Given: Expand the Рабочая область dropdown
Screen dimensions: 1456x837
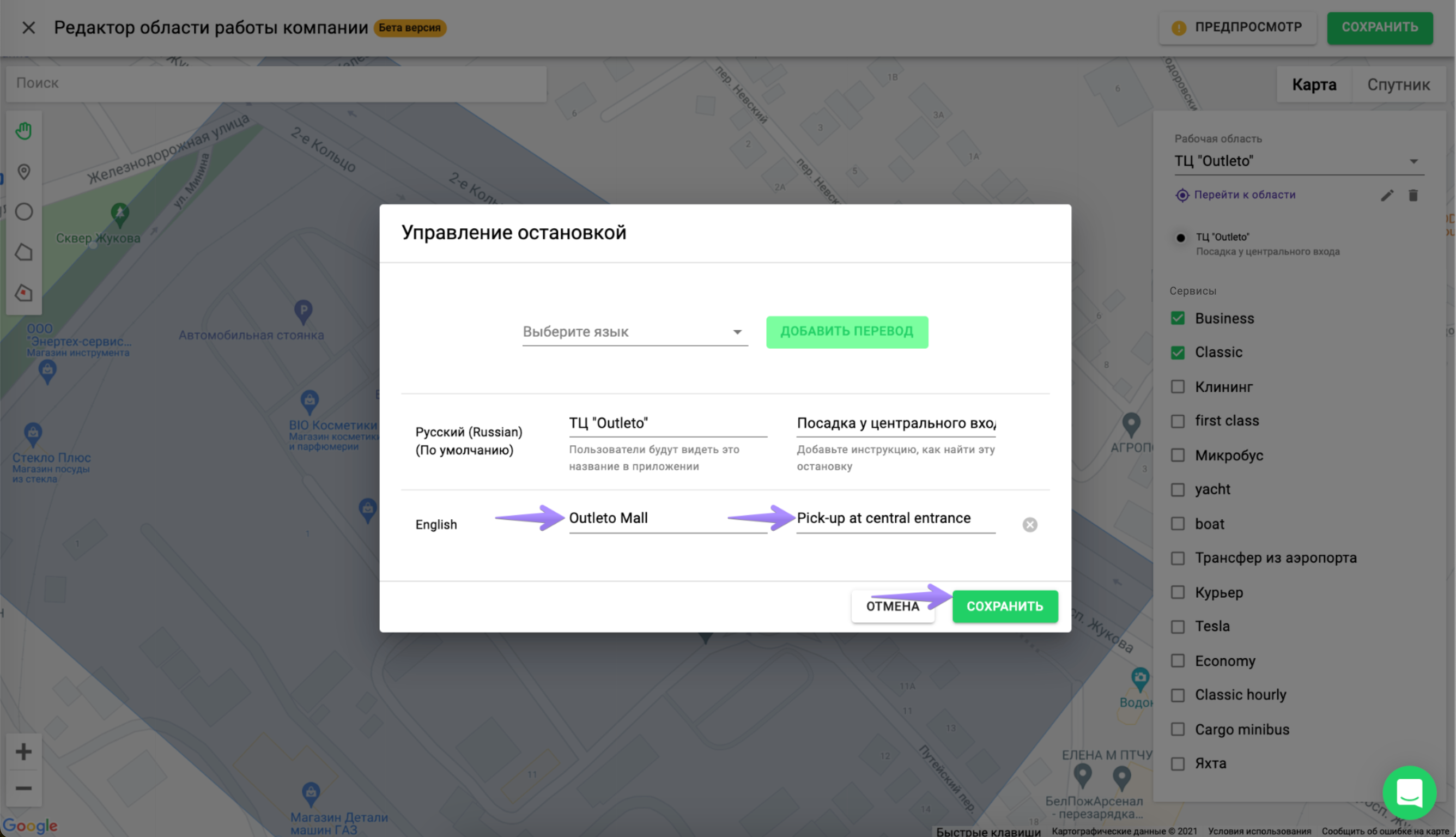Looking at the screenshot, I should pos(1298,161).
